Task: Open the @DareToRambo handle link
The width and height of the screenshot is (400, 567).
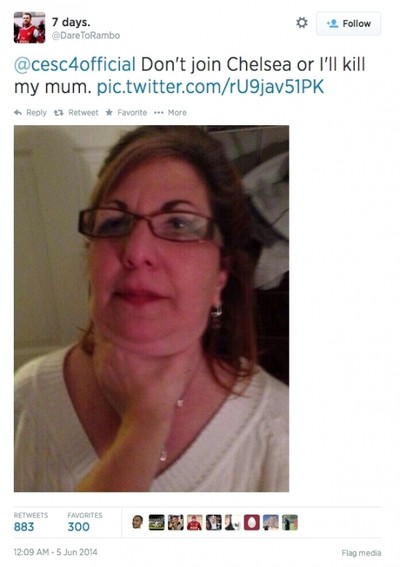Action: point(86,35)
